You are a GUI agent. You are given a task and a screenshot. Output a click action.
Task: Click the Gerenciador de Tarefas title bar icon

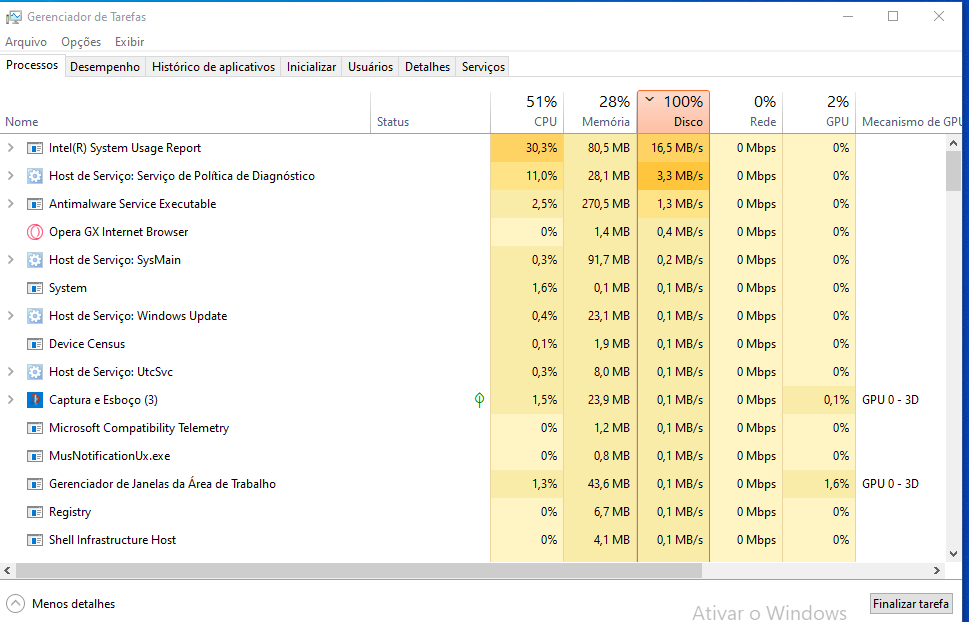tap(13, 17)
